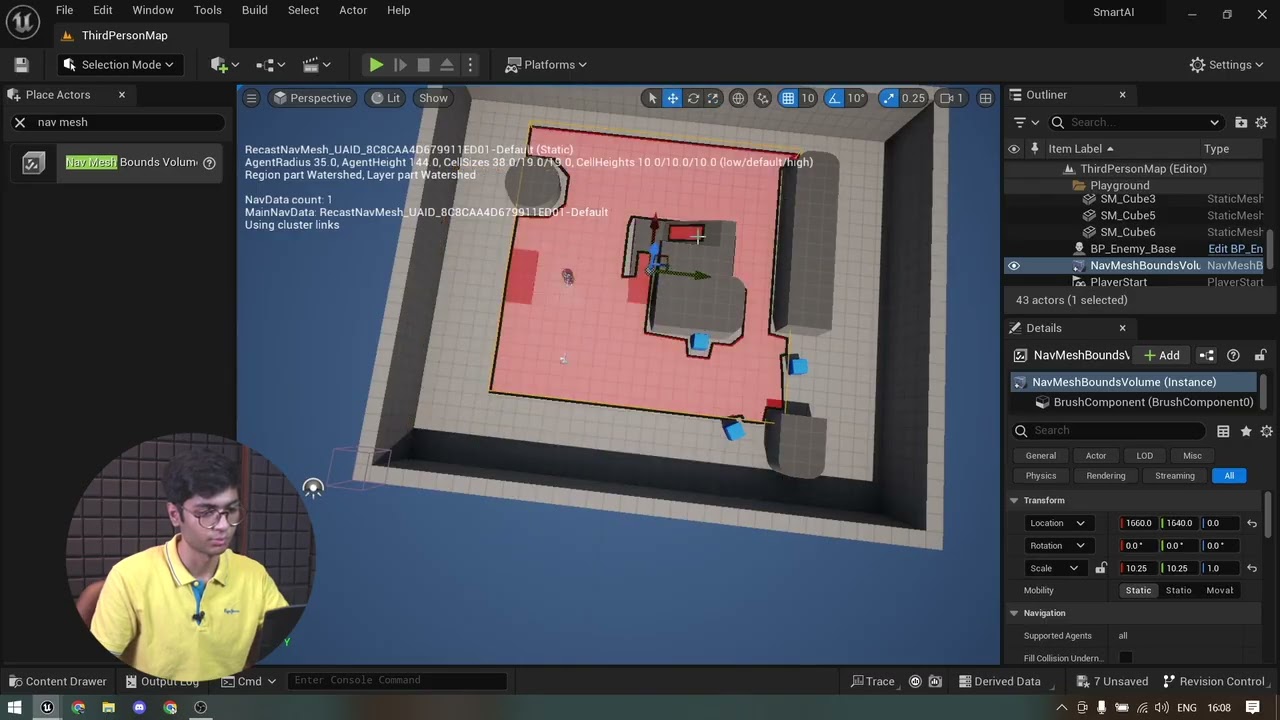1280x720 pixels.
Task: Choose the select objects arrow tool
Action: click(652, 98)
